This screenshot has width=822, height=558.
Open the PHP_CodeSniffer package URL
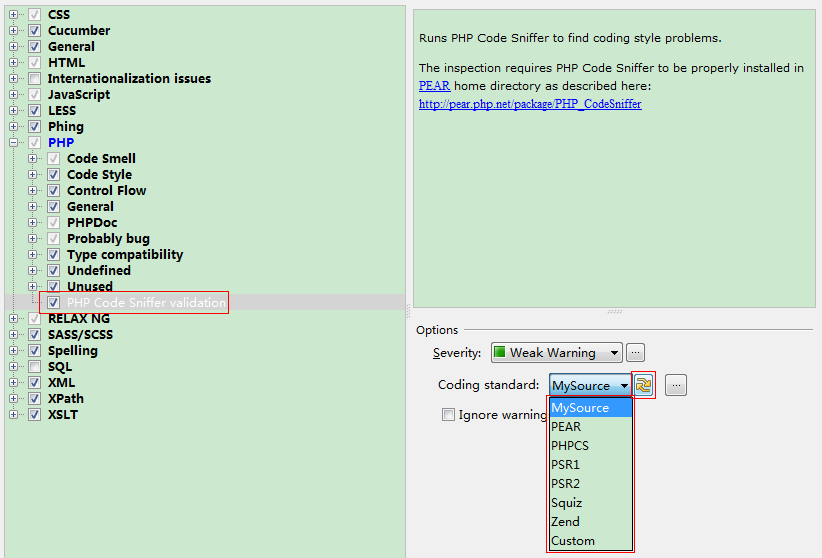tap(530, 104)
